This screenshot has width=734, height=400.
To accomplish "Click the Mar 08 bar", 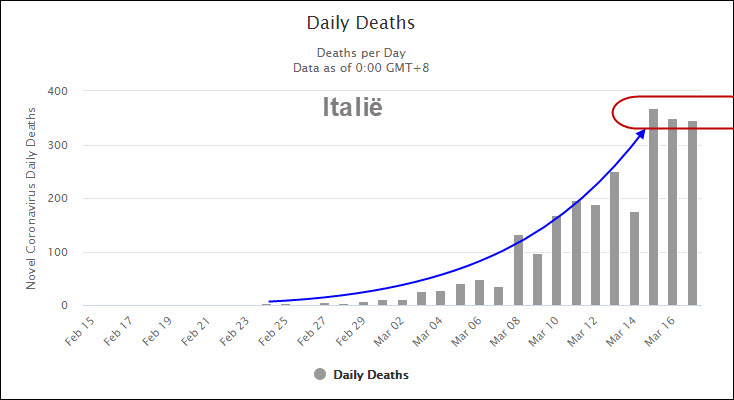I will tap(518, 270).
